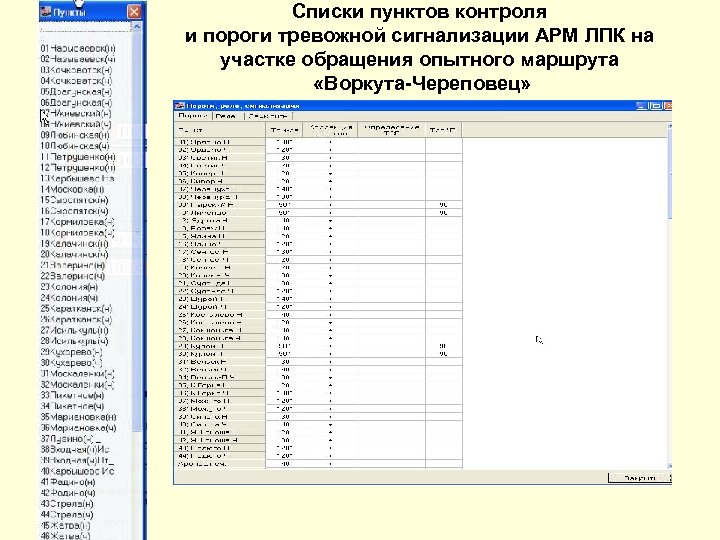Select list item 22 Валерино(ч)
Screen dimensions: 720x540
coord(73,276)
